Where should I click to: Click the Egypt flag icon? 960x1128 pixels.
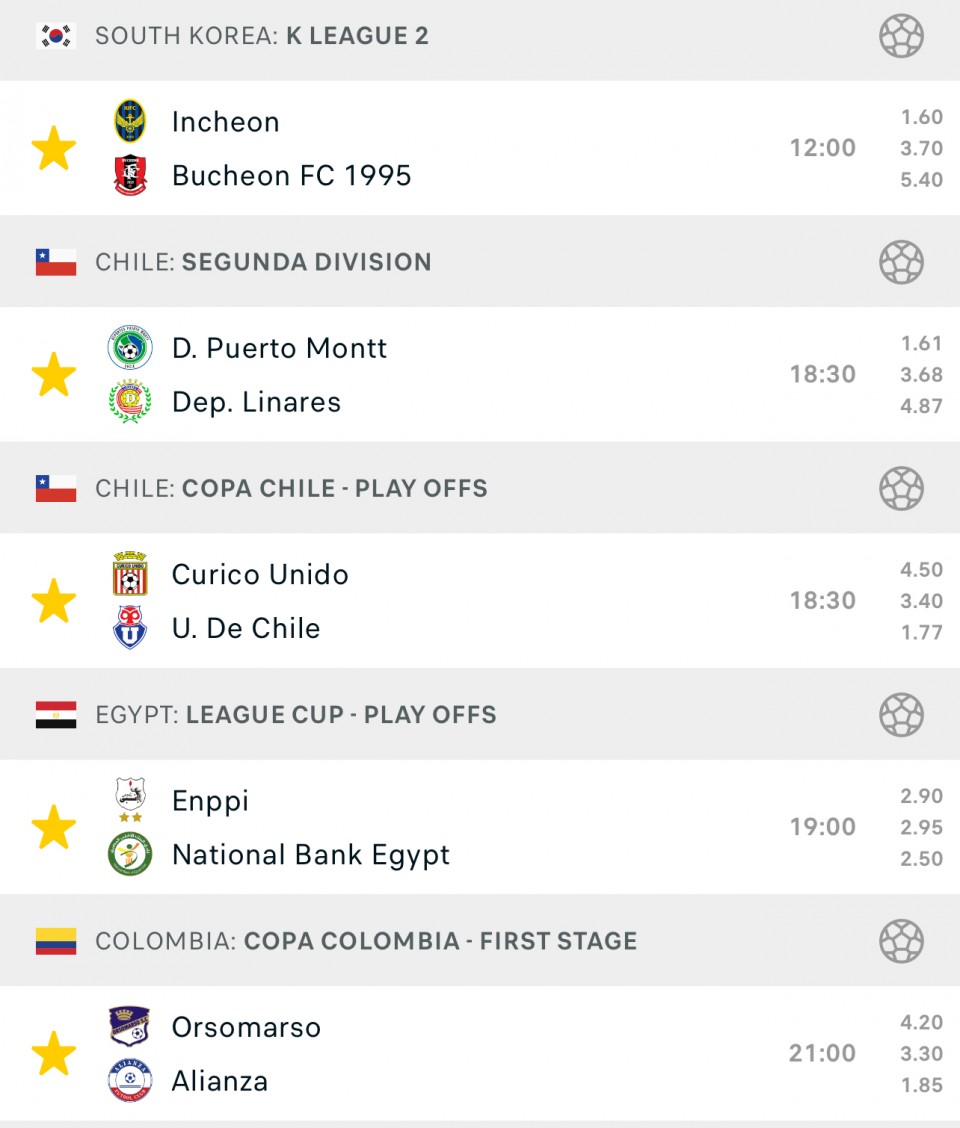[x=56, y=715]
